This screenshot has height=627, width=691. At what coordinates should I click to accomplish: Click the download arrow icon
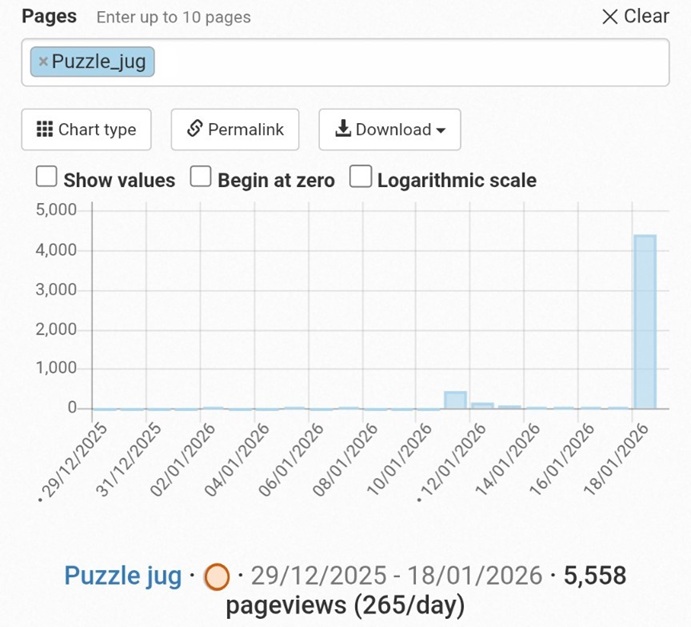tap(343, 129)
